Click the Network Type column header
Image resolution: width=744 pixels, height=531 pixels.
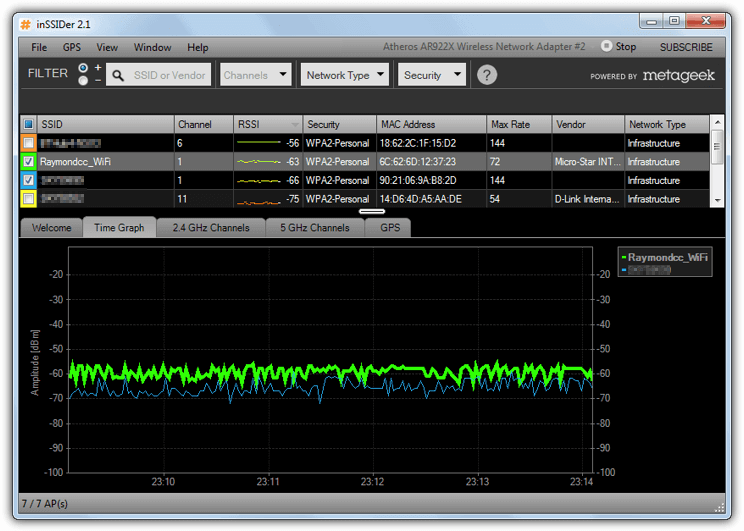coord(667,124)
